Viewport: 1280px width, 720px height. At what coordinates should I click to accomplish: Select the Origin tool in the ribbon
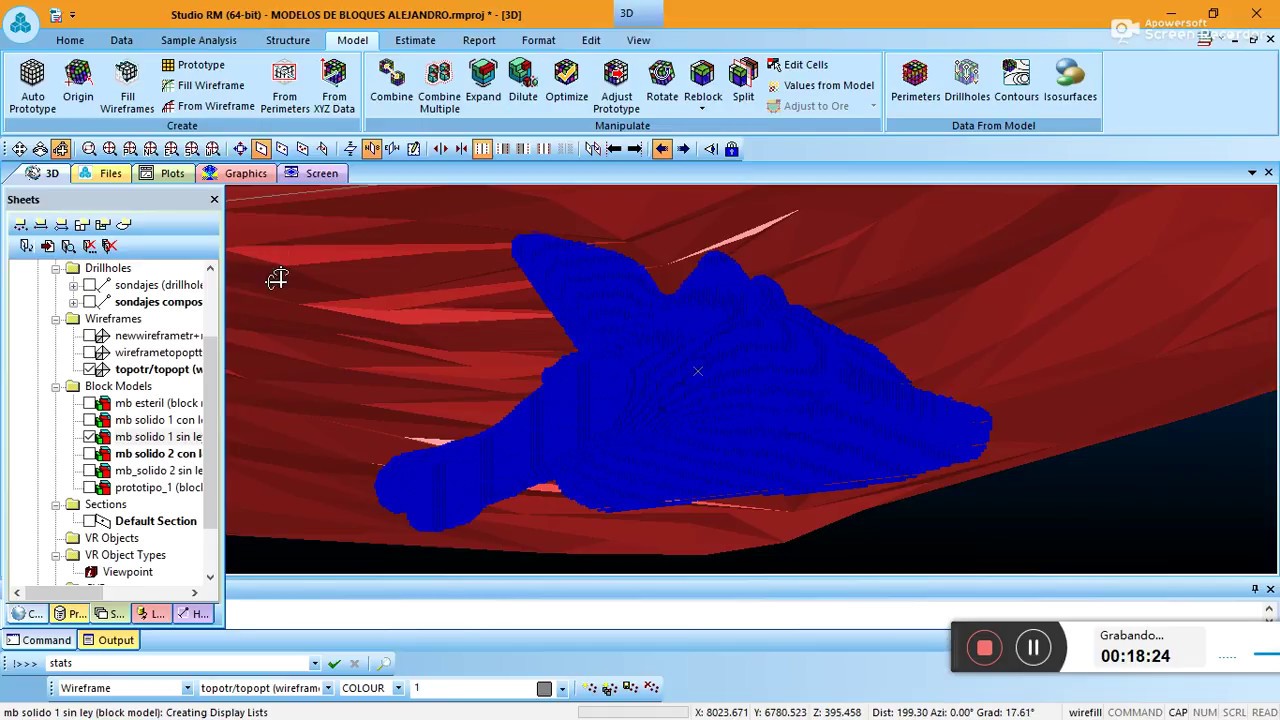(x=78, y=80)
